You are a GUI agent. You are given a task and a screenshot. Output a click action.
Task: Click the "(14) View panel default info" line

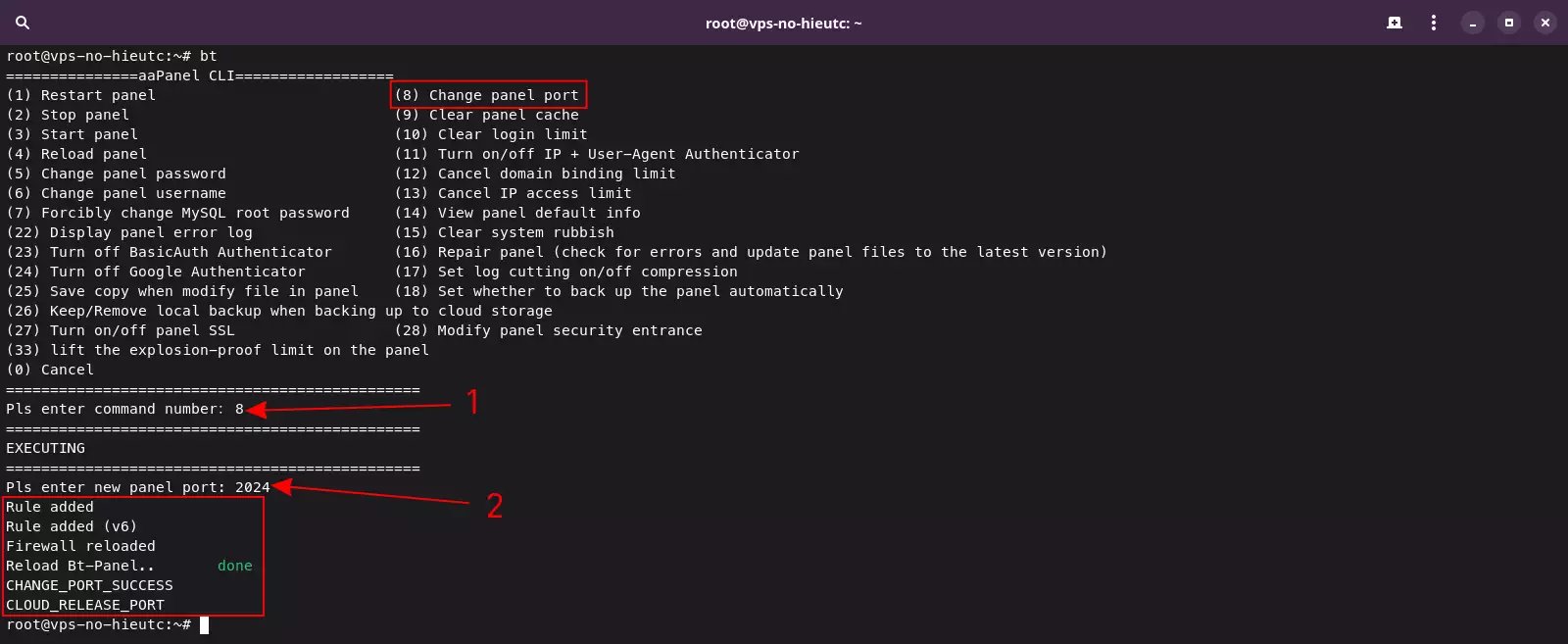(x=517, y=213)
